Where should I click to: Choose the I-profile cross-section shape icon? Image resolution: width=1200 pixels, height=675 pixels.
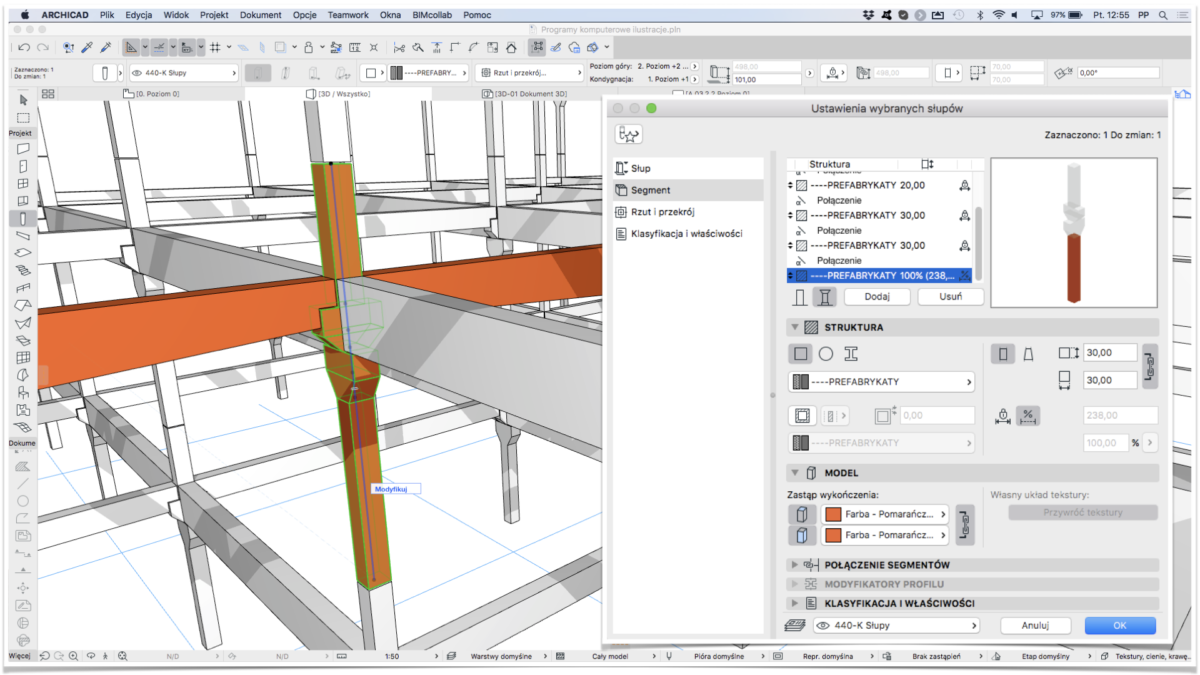coord(851,353)
